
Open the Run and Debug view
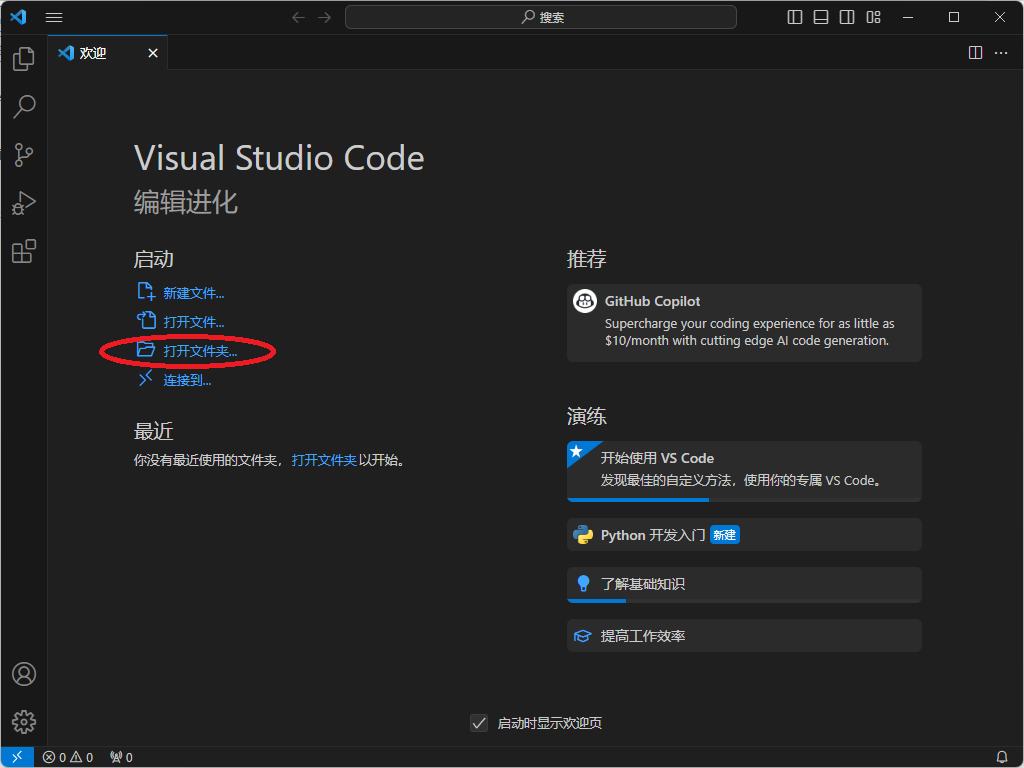24,203
